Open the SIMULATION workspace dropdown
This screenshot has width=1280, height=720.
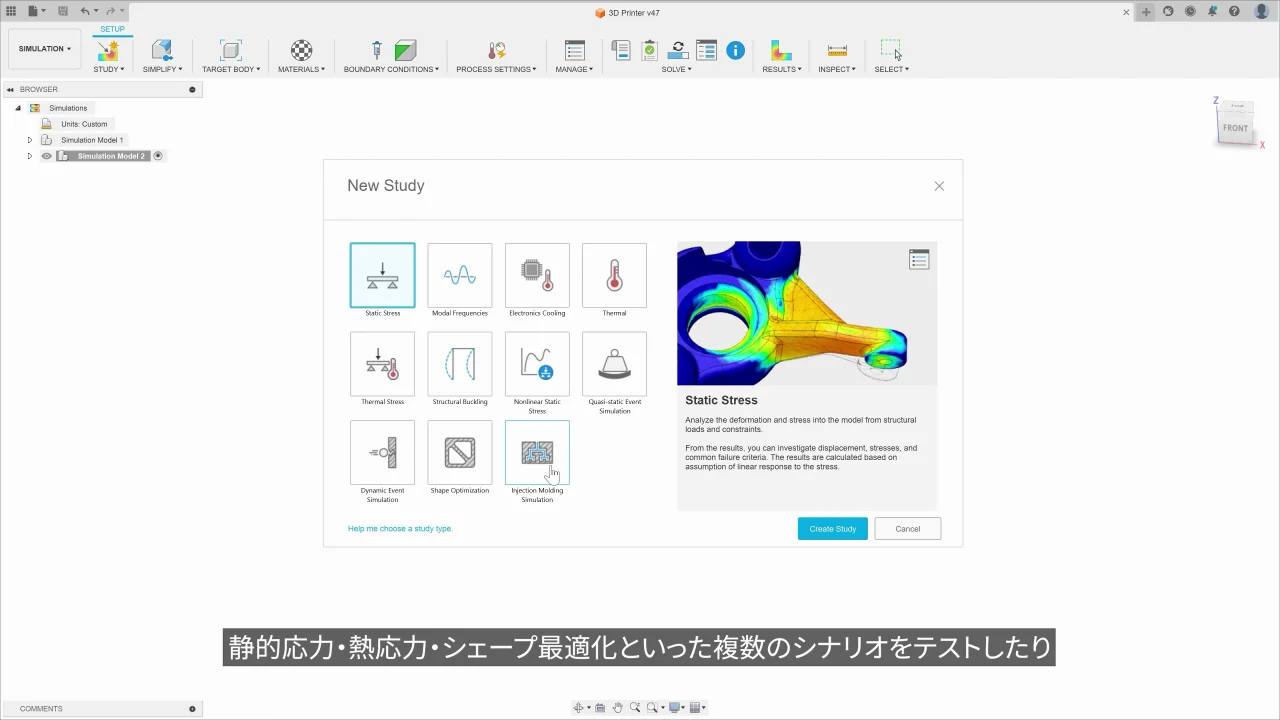pyautogui.click(x=45, y=48)
